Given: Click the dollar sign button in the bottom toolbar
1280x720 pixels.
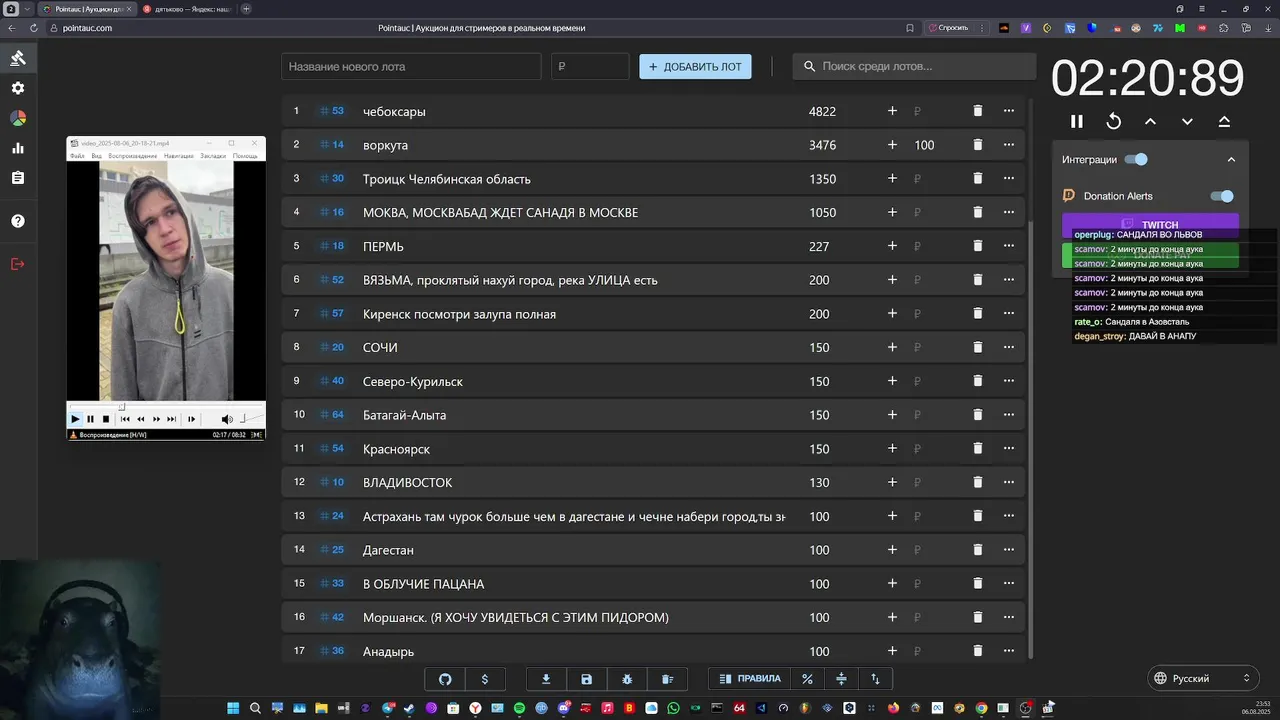Looking at the screenshot, I should 485,679.
